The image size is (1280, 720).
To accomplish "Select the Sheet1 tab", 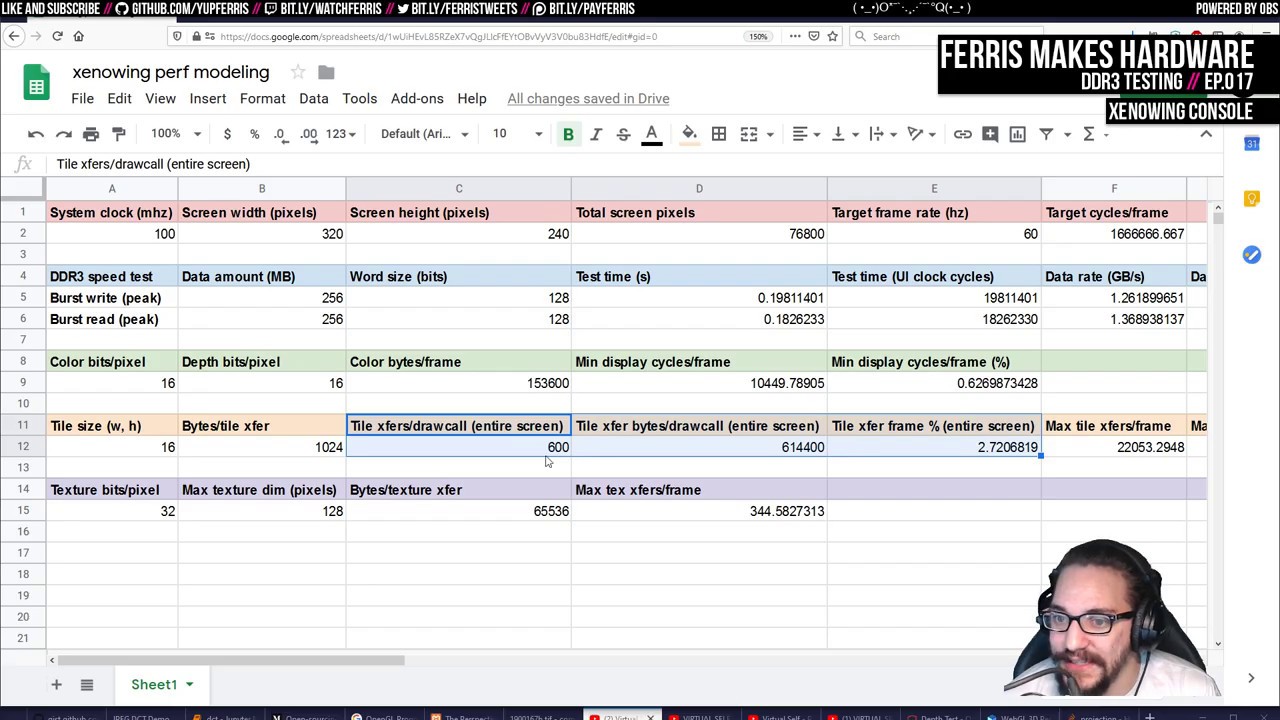I will (x=162, y=684).
